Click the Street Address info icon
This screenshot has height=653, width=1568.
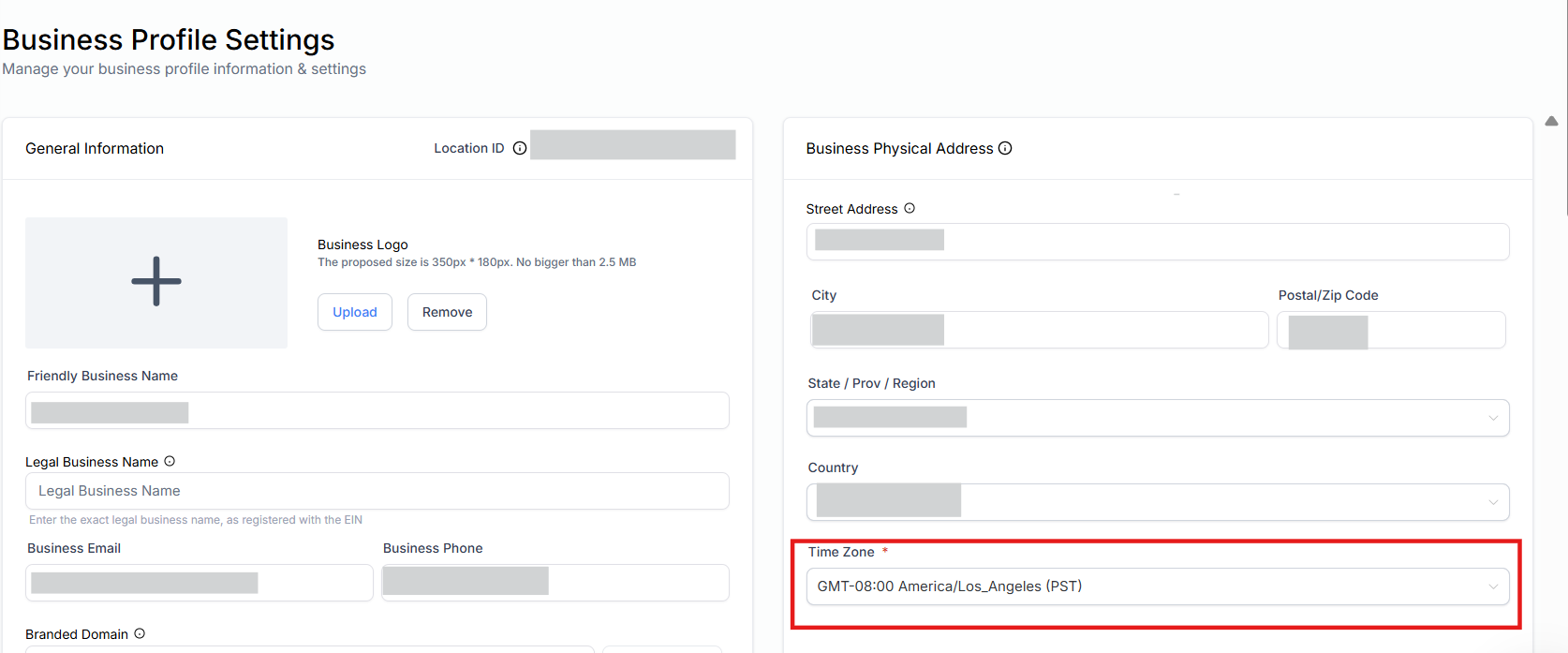click(910, 208)
